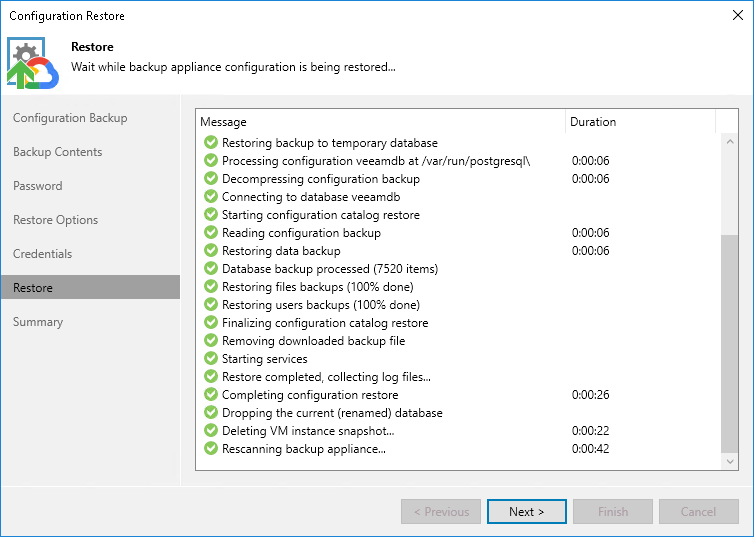Viewport: 754px width, 537px height.
Task: Select the 'Connecting to database veeamdb' message
Action: click(311, 197)
